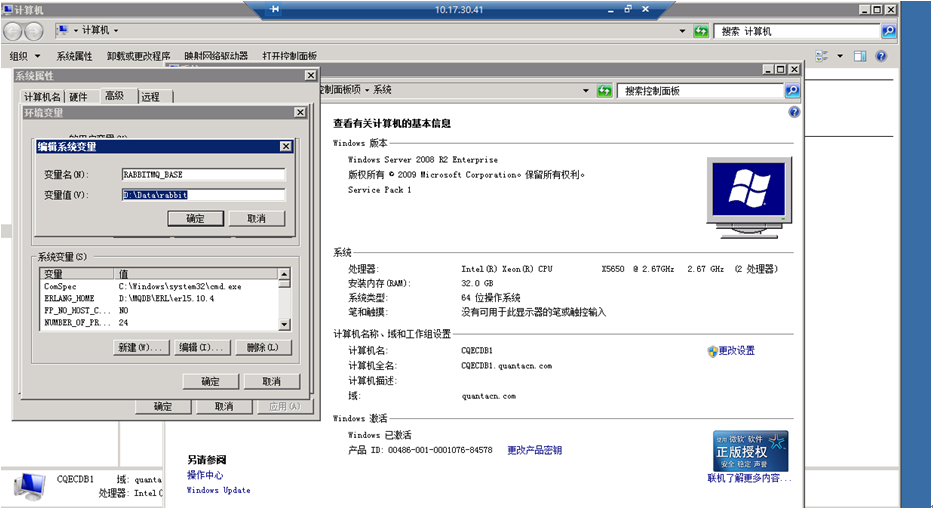Select the FP_NO_HOST_C... variable row
933x516 pixels.
click(x=159, y=311)
